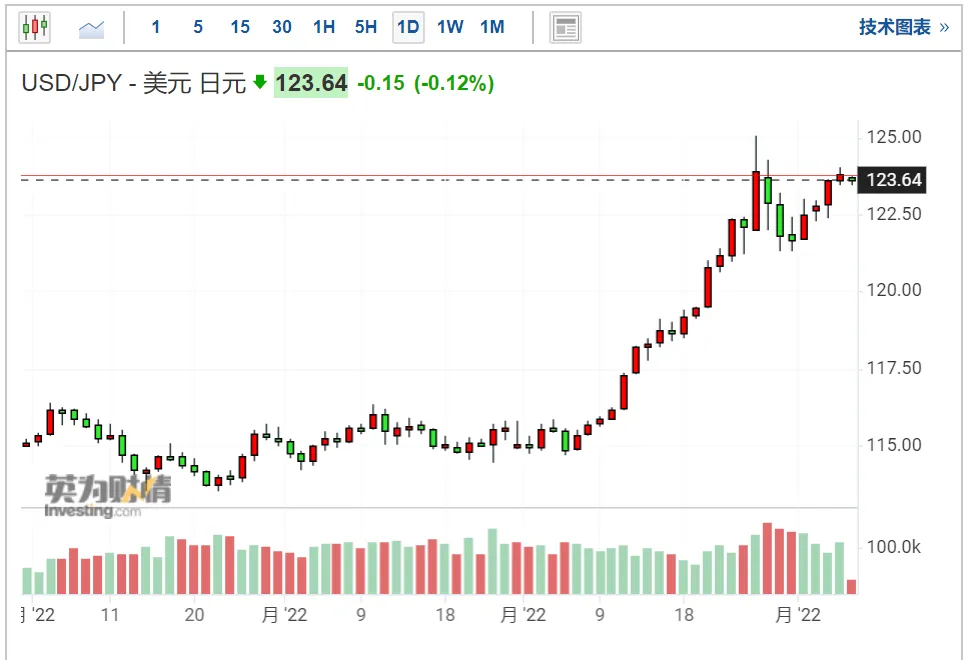This screenshot has width=970, height=660.
Task: Click the 122.50 price axis label
Action: [894, 214]
